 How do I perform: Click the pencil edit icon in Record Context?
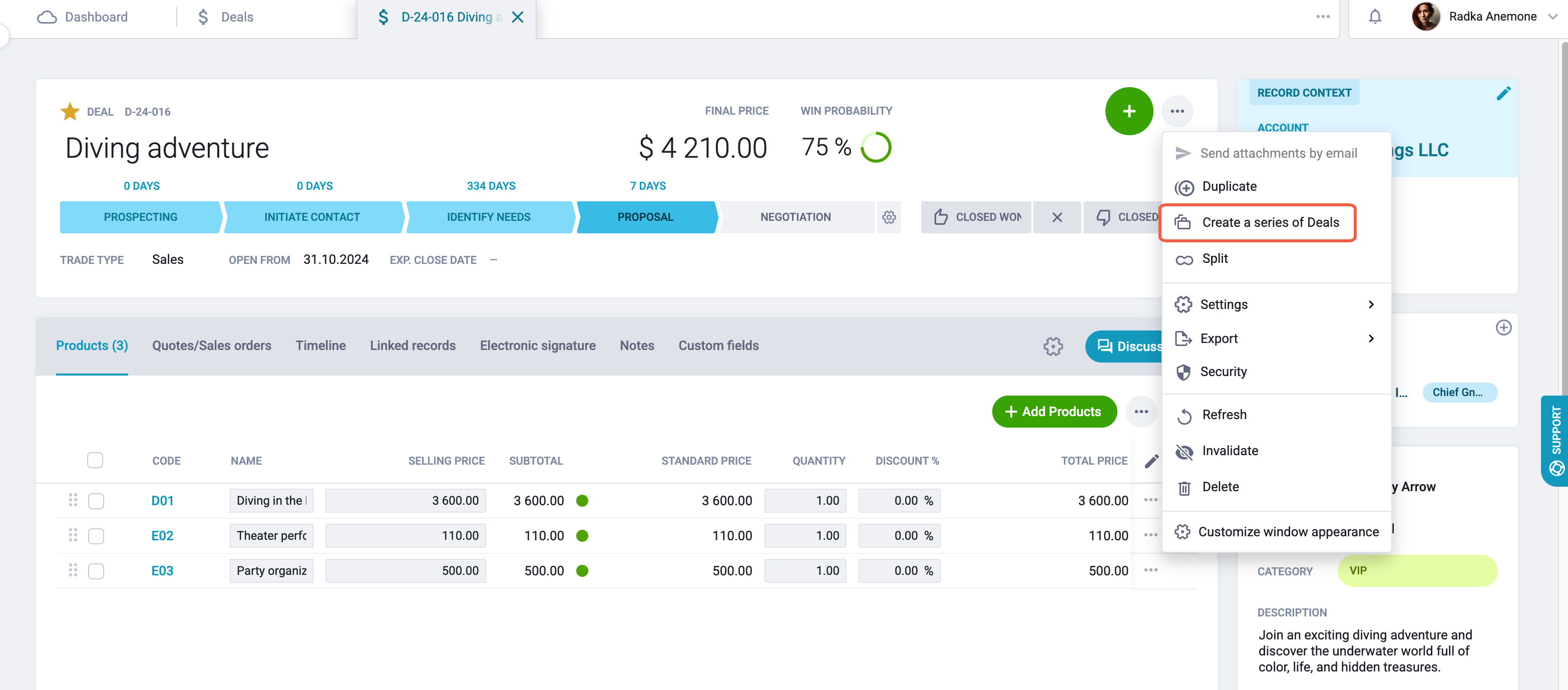pos(1503,93)
